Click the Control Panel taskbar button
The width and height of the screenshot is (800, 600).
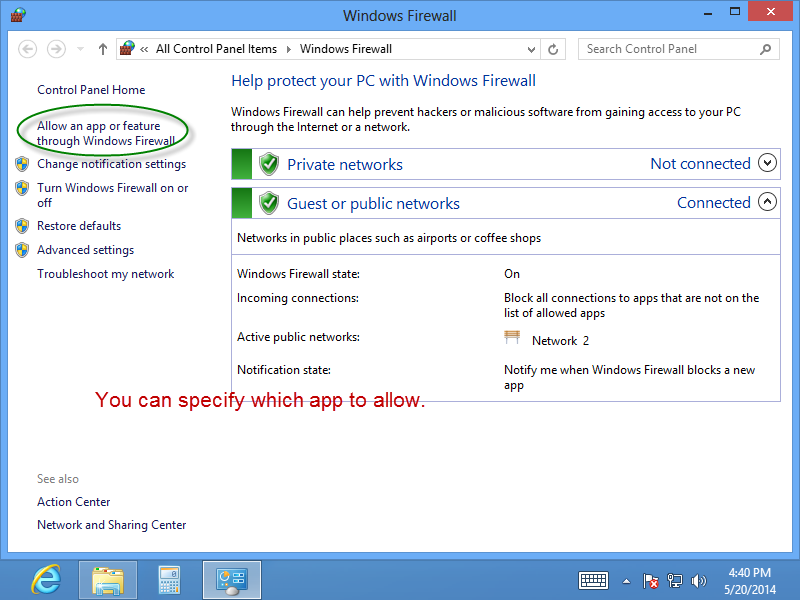click(232, 580)
